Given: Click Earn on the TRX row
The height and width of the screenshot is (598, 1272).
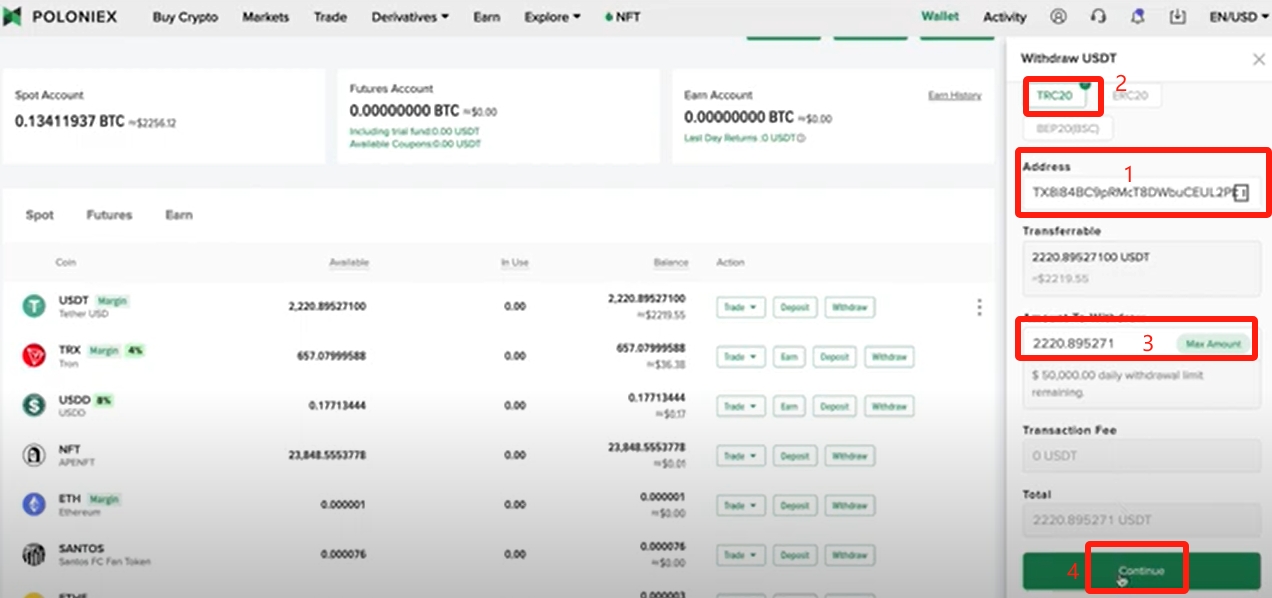Looking at the screenshot, I should 789,357.
